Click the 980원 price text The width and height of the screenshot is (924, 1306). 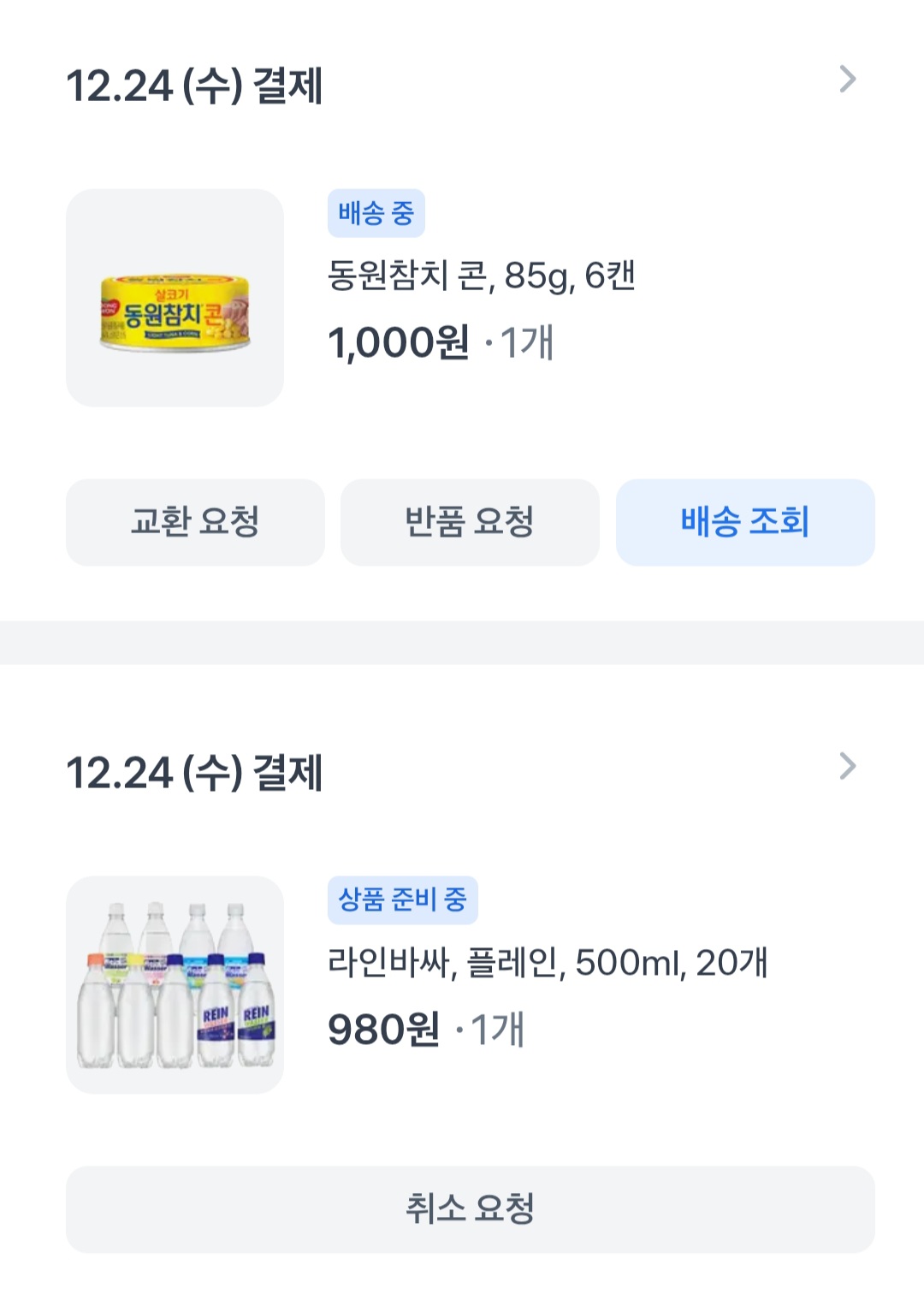(x=383, y=1030)
